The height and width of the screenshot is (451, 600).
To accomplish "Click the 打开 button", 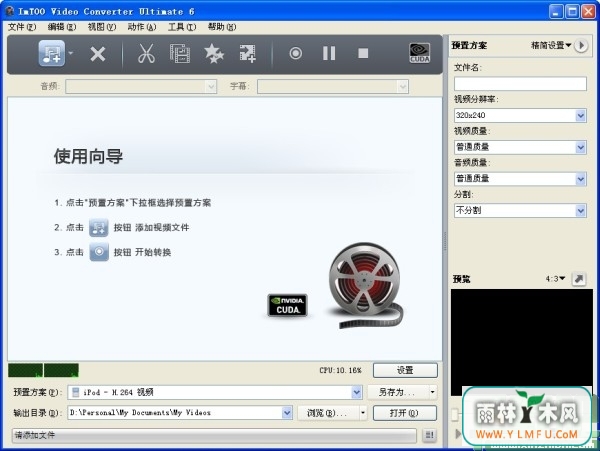I will click(x=404, y=413).
